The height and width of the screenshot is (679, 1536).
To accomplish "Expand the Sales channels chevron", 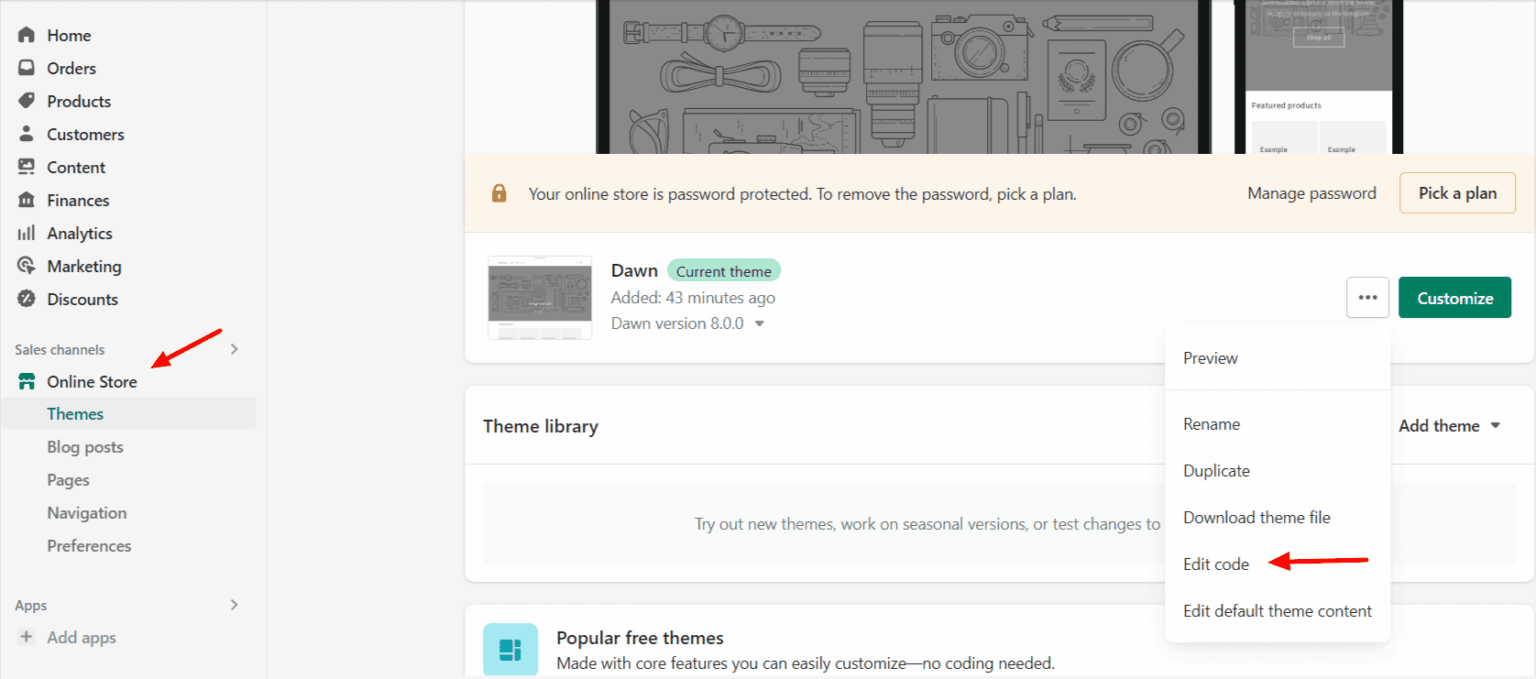I will click(233, 349).
